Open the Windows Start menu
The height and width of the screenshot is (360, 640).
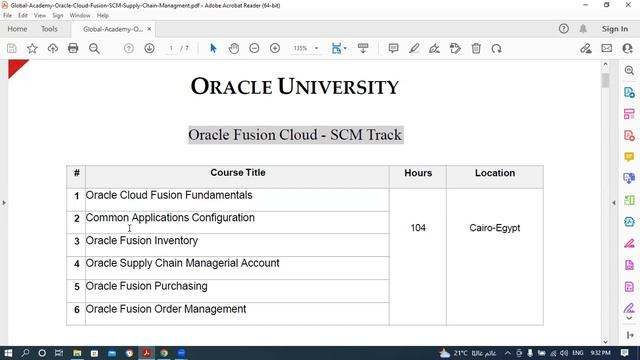(x=8, y=353)
